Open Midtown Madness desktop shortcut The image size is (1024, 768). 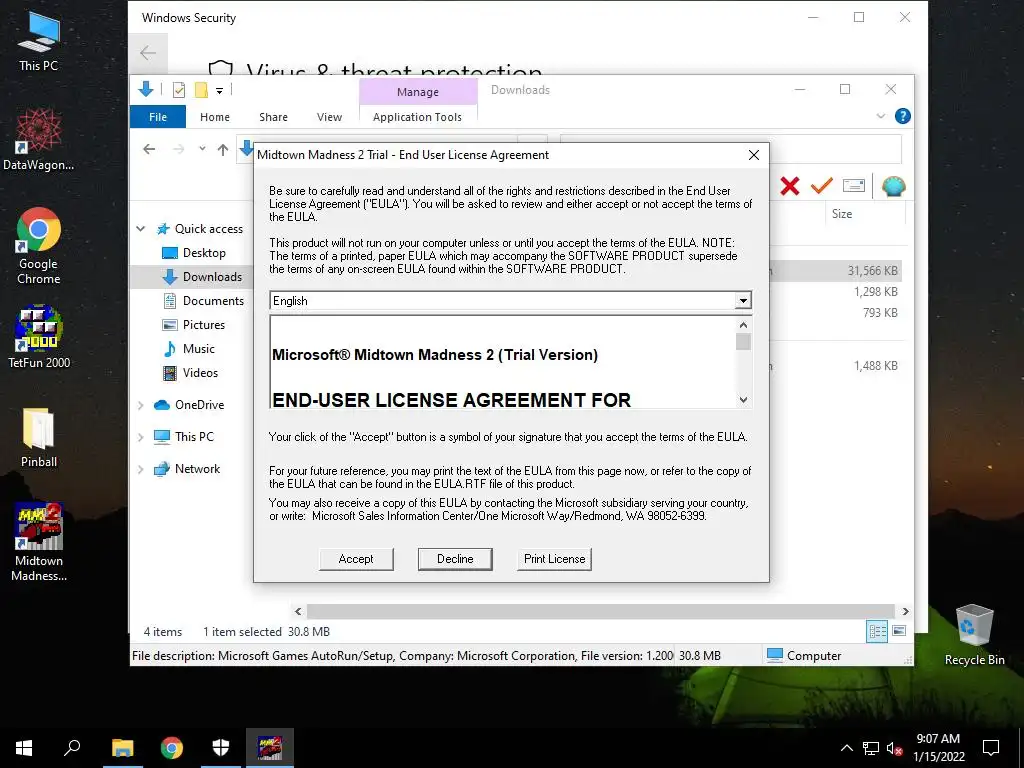pos(39,542)
